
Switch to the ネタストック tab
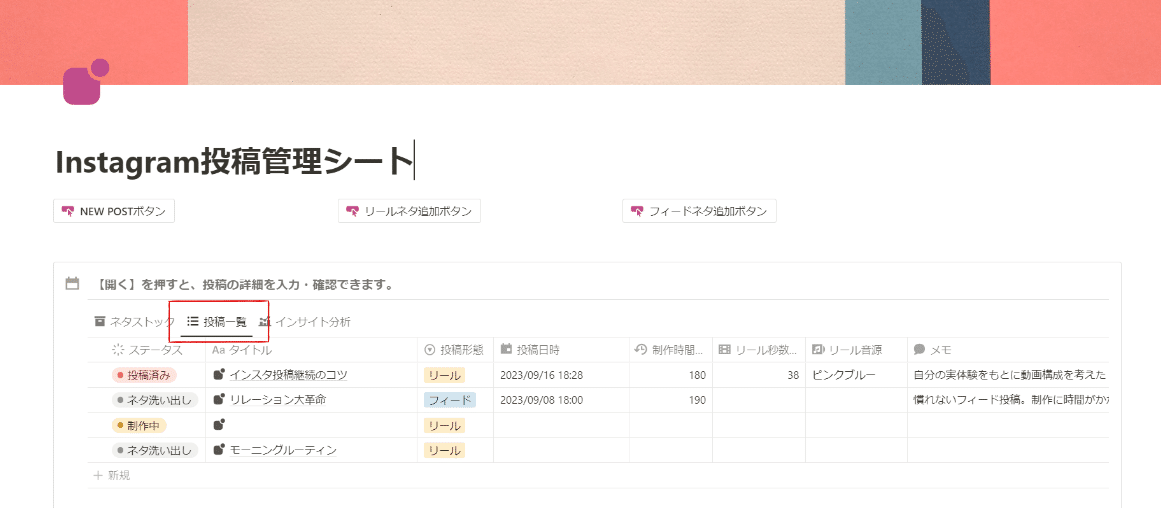[x=134, y=321]
